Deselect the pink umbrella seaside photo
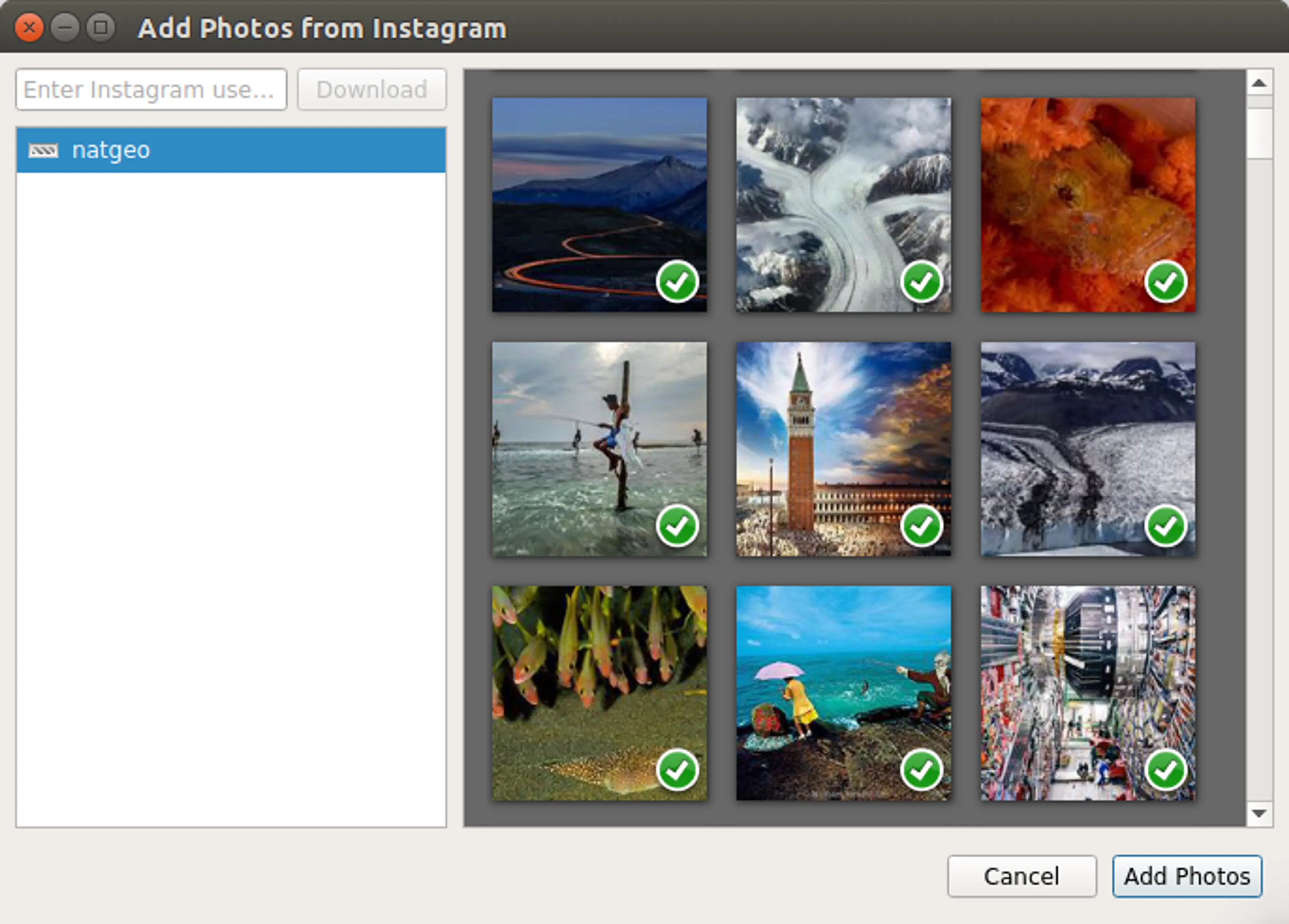 921,771
